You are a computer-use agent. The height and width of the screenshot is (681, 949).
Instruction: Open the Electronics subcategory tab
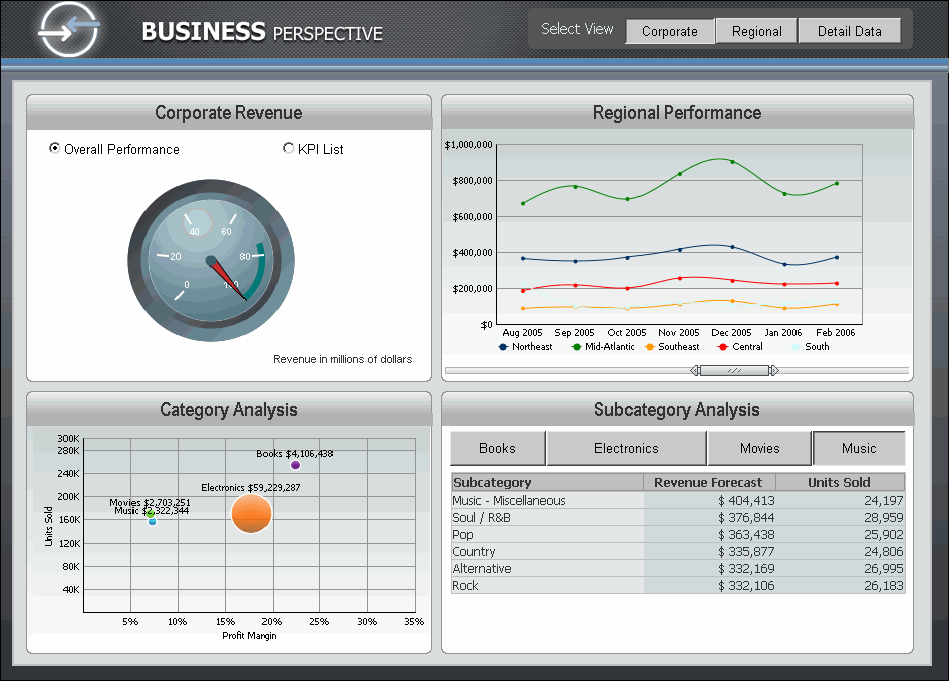pyautogui.click(x=626, y=448)
